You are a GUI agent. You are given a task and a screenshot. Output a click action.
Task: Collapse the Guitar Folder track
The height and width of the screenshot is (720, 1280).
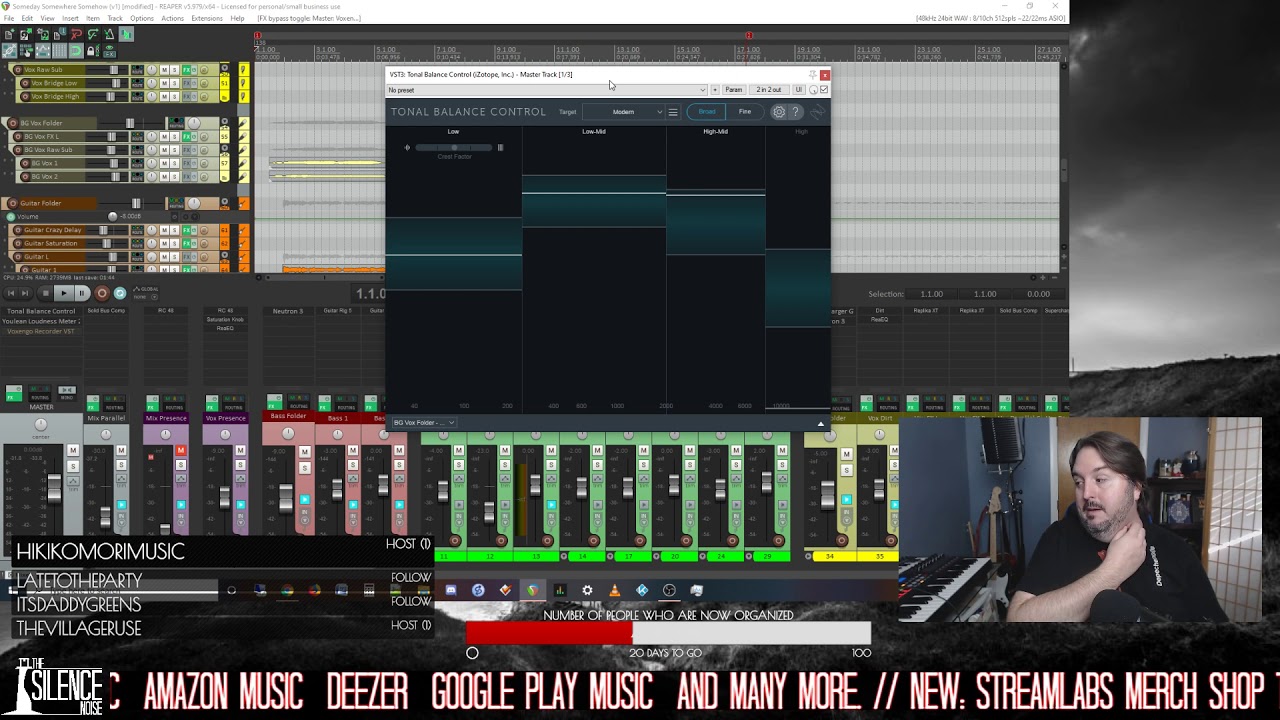224,202
